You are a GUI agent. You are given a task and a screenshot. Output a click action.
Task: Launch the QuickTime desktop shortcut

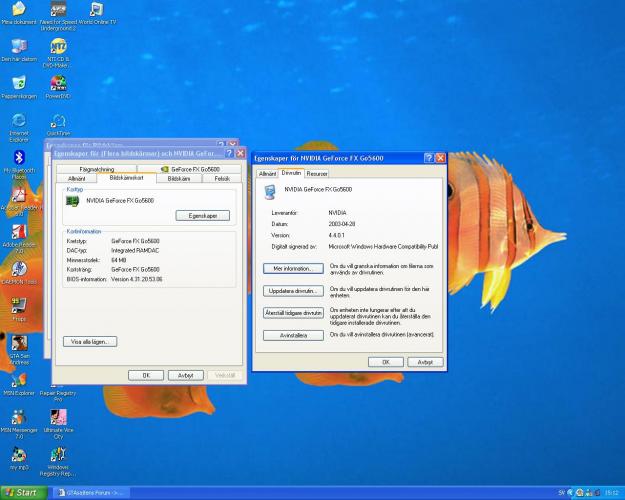pyautogui.click(x=58, y=122)
